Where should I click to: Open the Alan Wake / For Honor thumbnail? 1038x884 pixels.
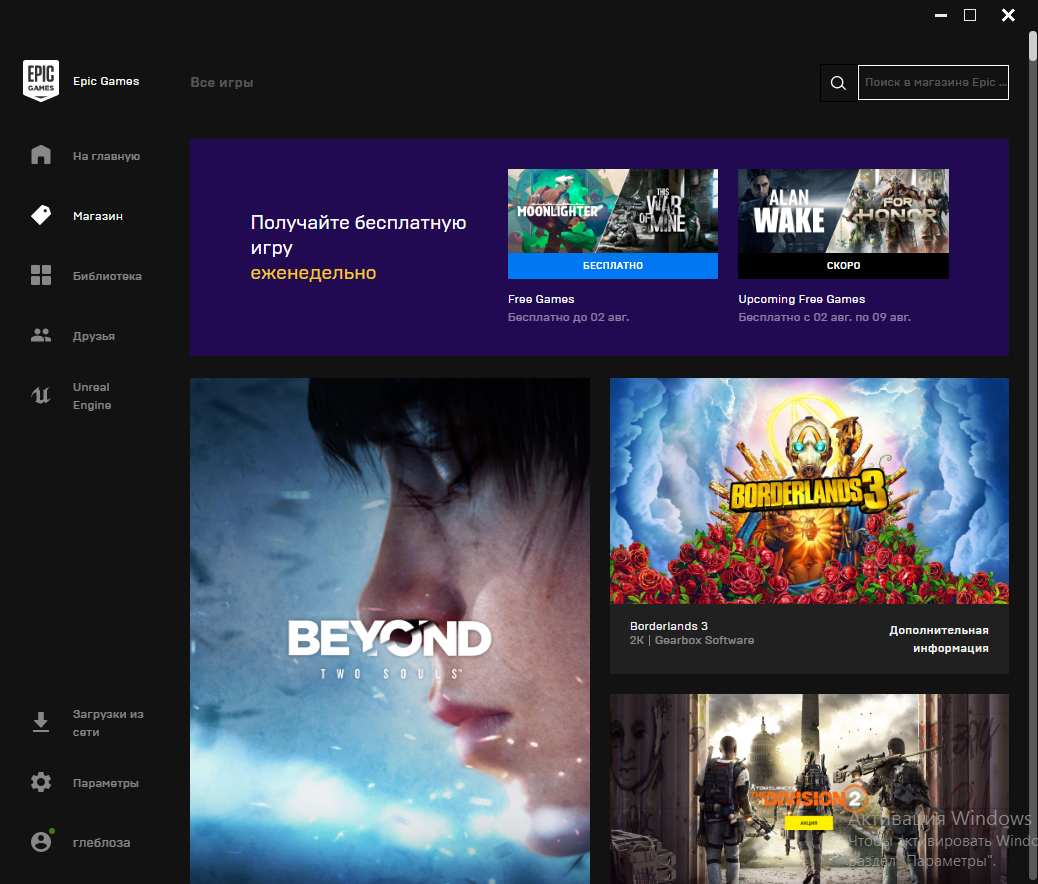(x=843, y=211)
